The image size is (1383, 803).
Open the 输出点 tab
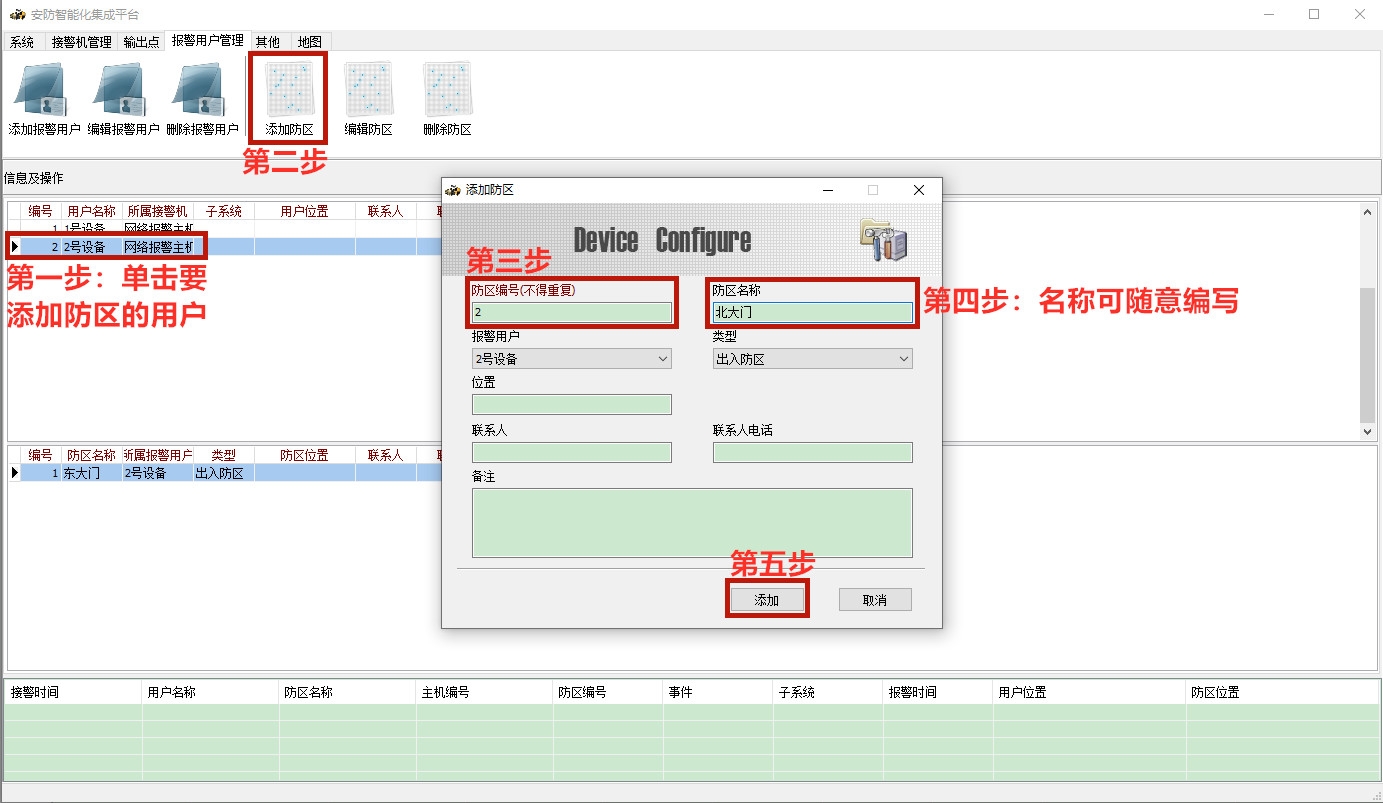click(x=141, y=42)
